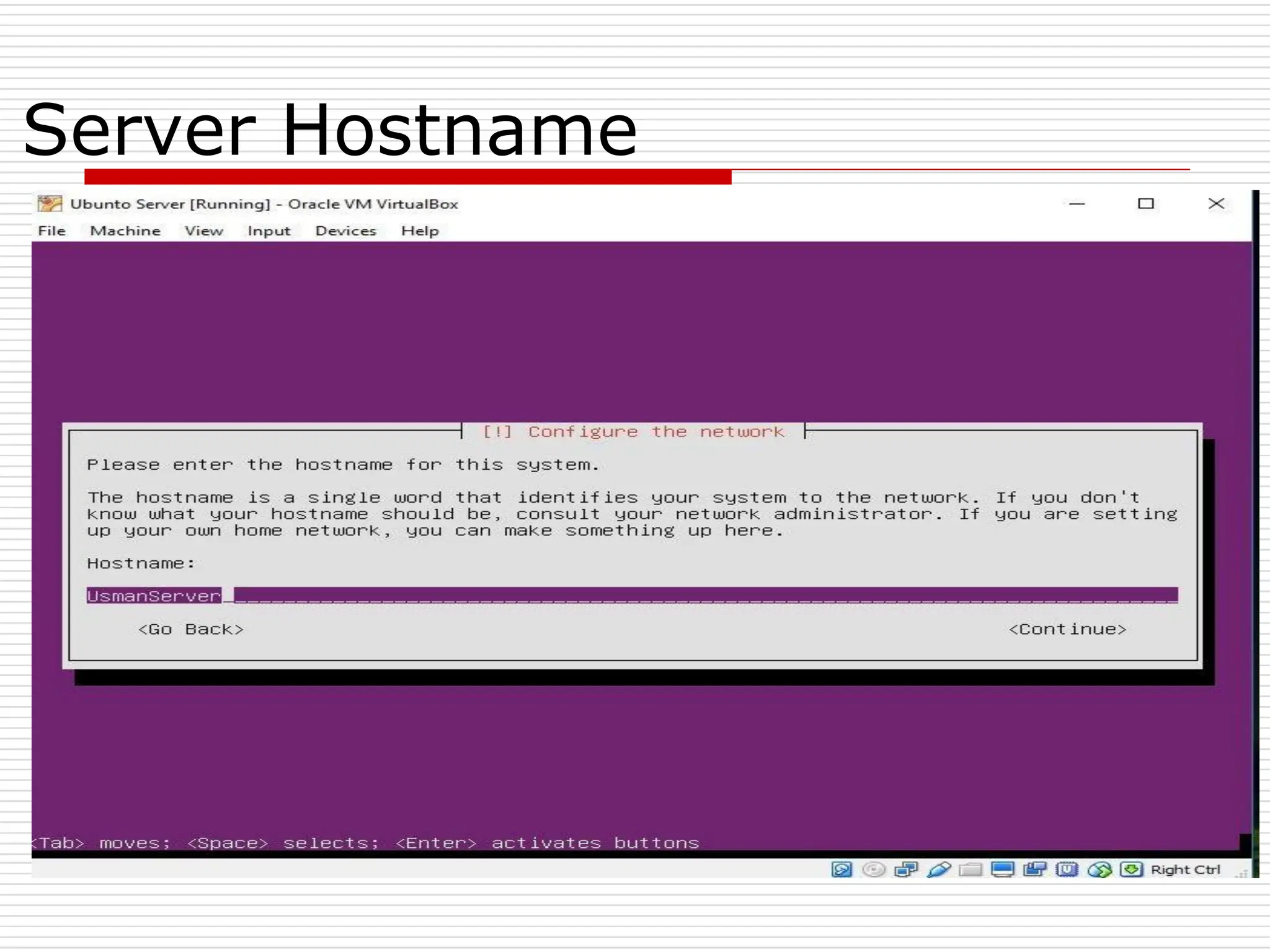Click the 'Ubunto Server [Running]' window title
Image resolution: width=1270 pixels, height=952 pixels.
click(264, 204)
